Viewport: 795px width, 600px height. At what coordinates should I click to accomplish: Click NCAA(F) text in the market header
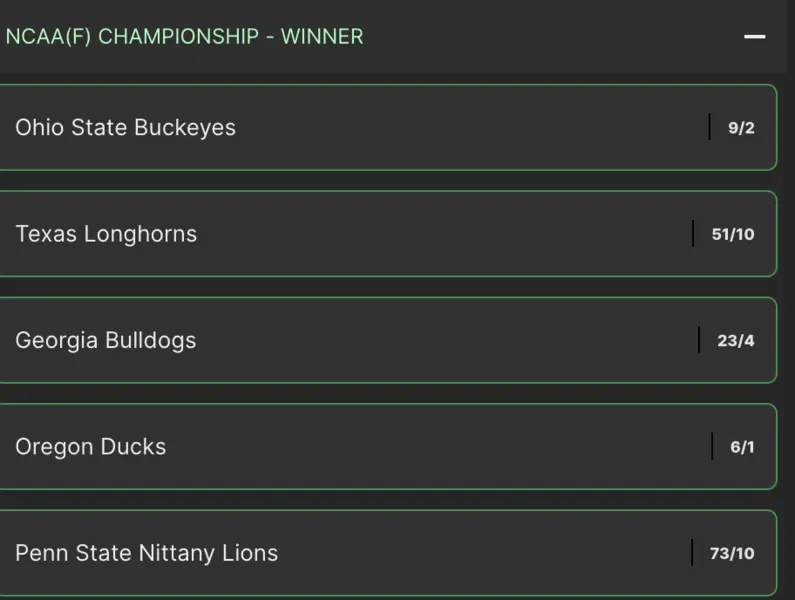pos(48,37)
